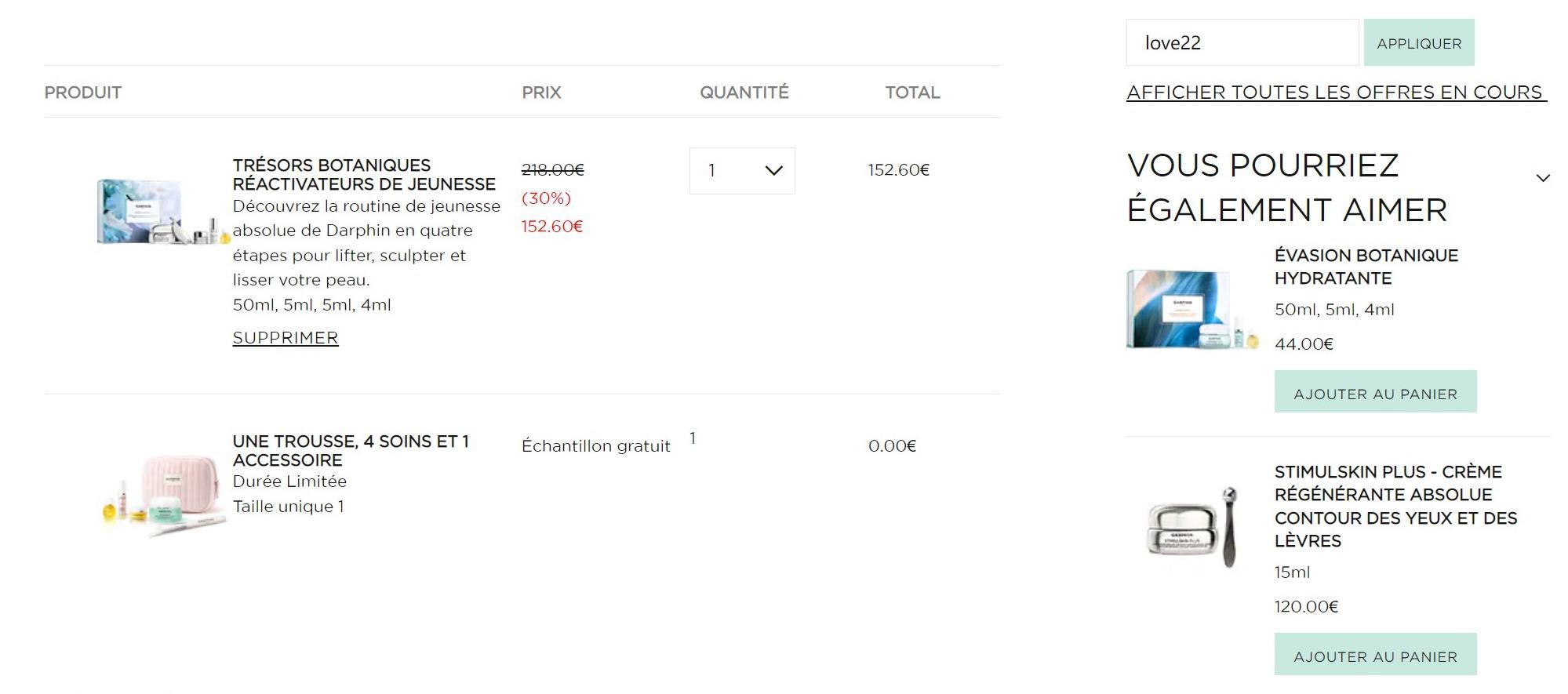Open the quantity dropdown for Trésors Botaniques

point(741,171)
